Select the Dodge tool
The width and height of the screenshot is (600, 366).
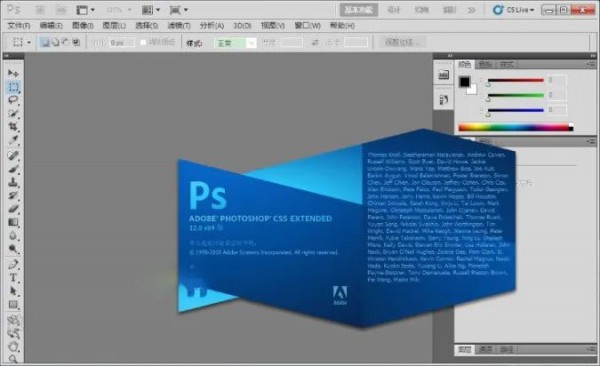pyautogui.click(x=13, y=249)
